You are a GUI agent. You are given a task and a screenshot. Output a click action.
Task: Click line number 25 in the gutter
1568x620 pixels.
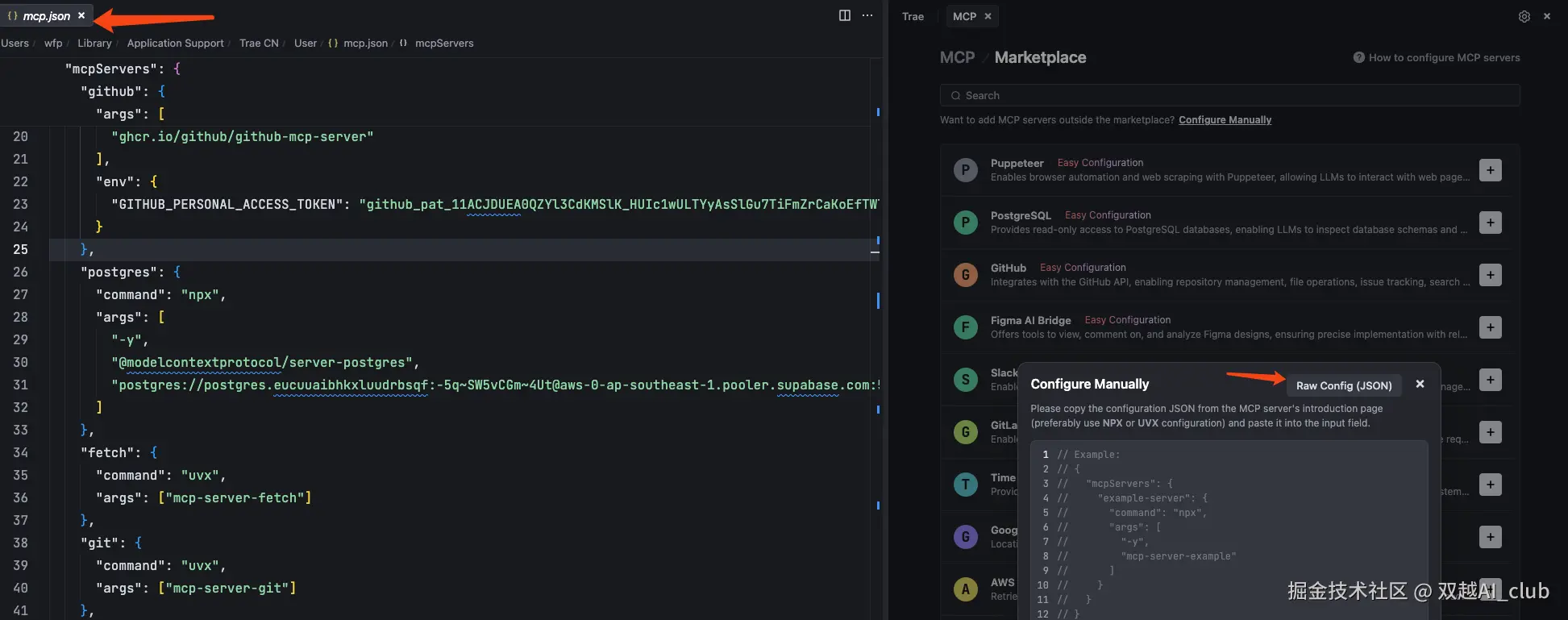[x=20, y=249]
